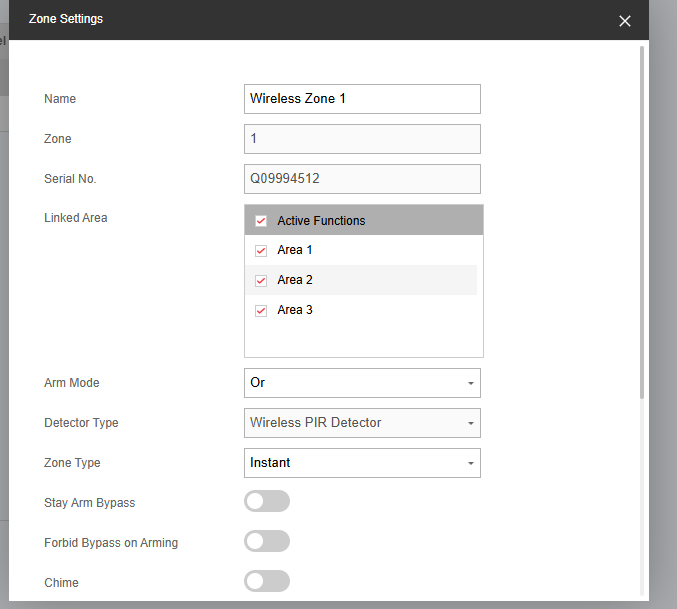Expand the Detector Type dropdown
Viewport: 677px width, 609px height.
click(x=362, y=423)
